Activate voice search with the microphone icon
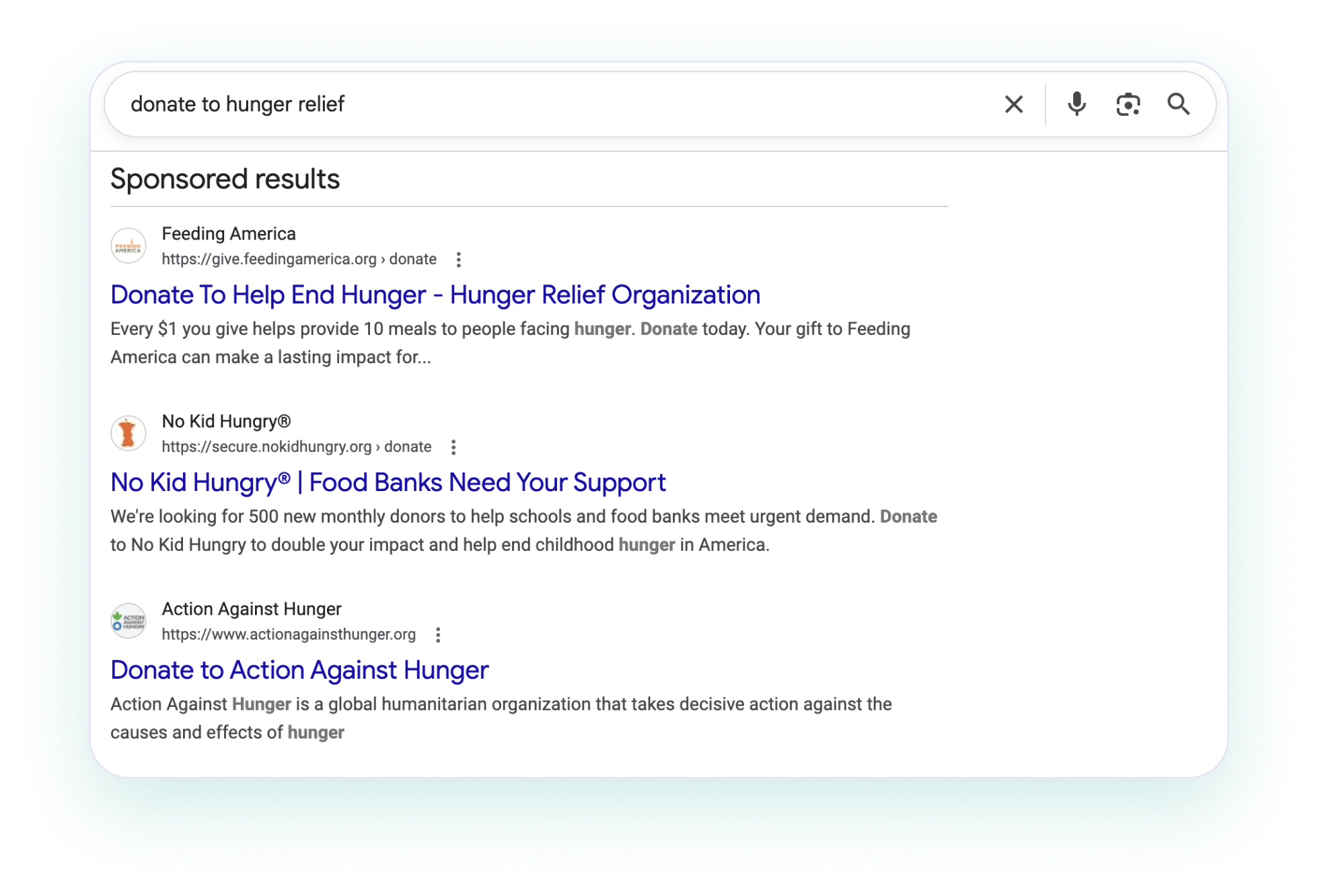The height and width of the screenshot is (896, 1318). coord(1076,104)
